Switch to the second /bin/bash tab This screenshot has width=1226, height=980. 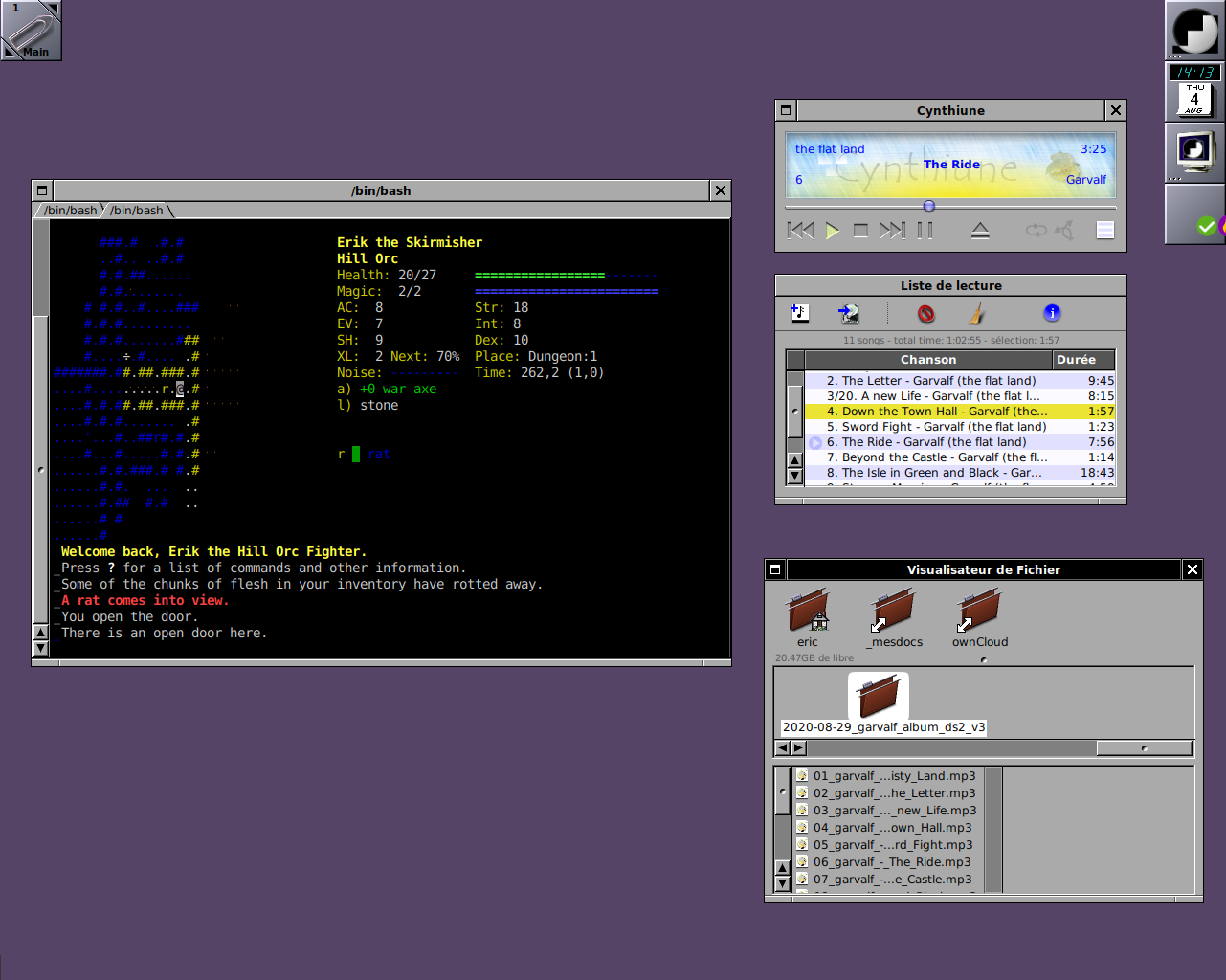point(137,211)
